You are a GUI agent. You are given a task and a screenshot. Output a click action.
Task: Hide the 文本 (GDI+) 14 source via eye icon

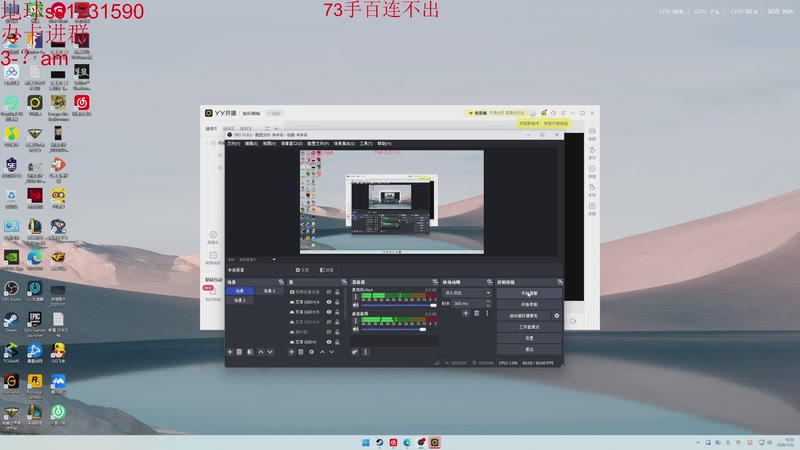coord(329,302)
